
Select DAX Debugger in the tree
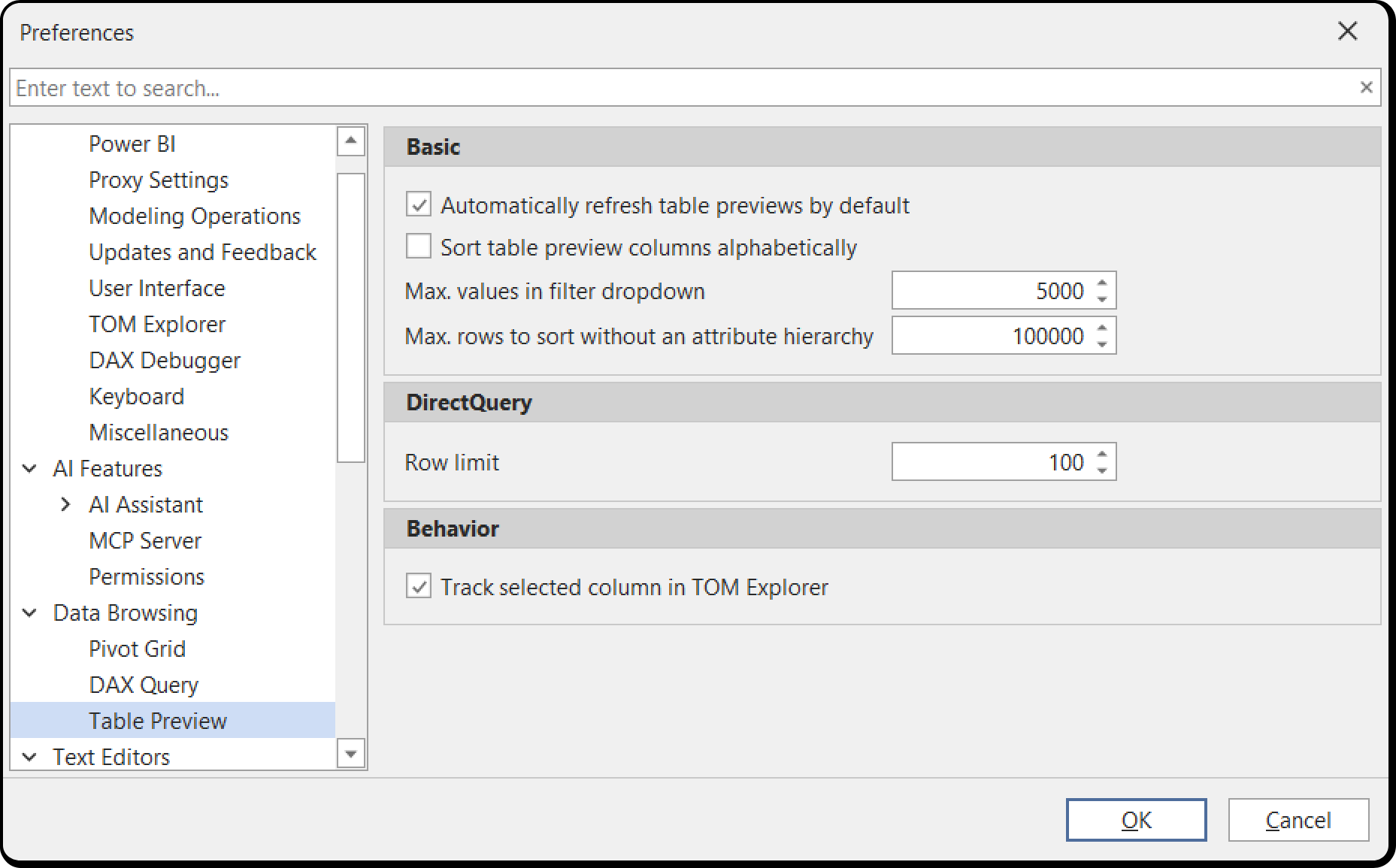[x=165, y=360]
